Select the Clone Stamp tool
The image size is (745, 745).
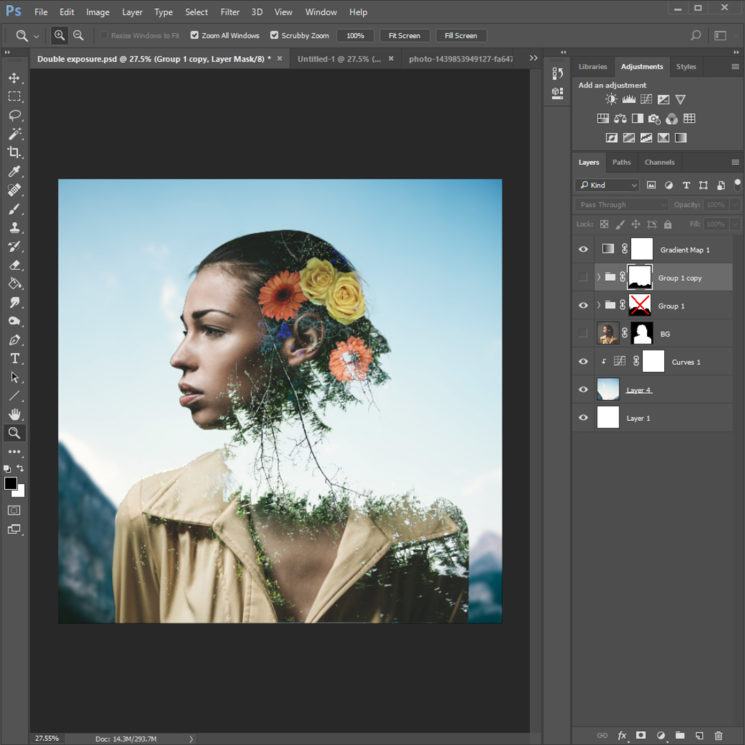click(14, 228)
